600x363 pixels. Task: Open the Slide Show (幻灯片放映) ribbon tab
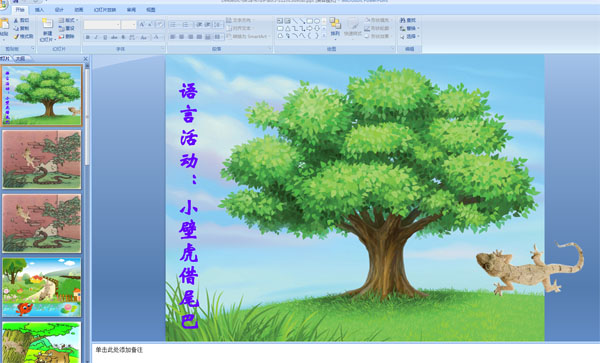105,10
